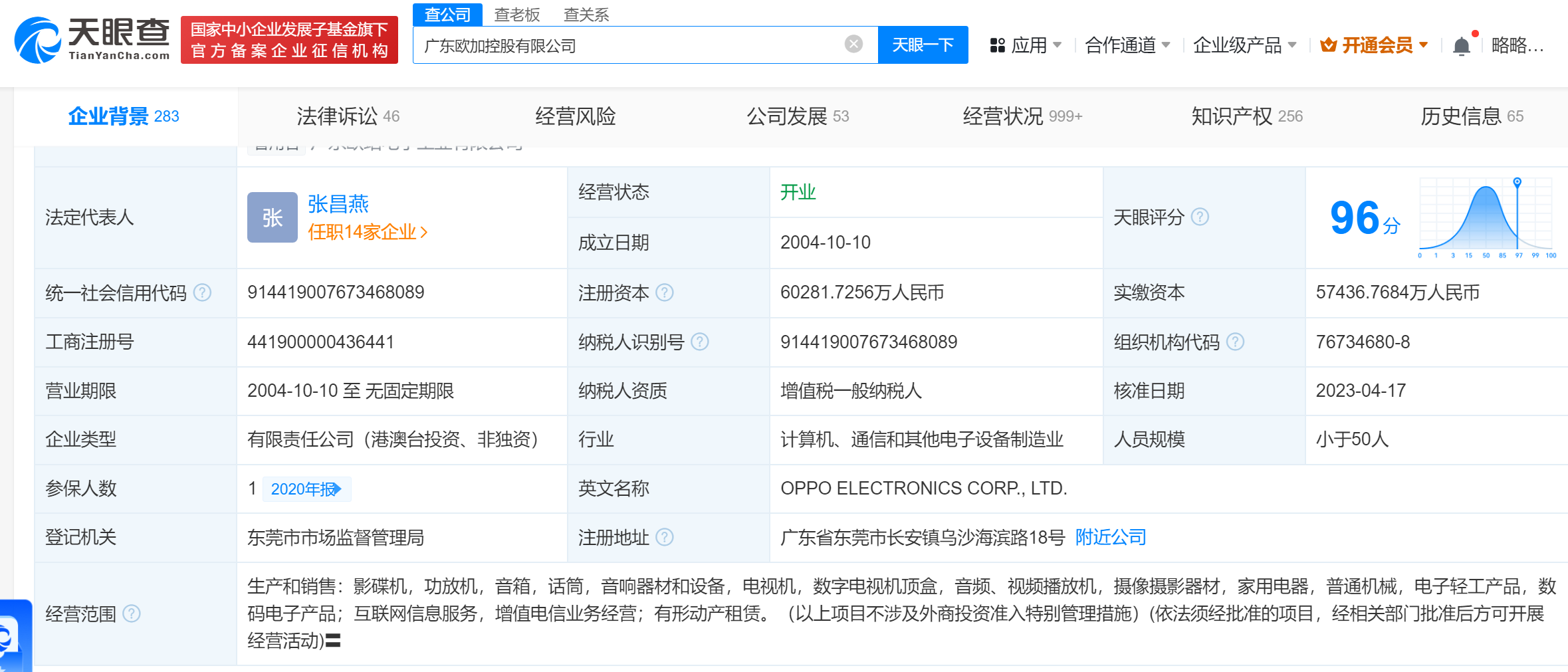Expand the 企业级产品 dropdown
This screenshot has width=1568, height=672.
(1244, 45)
